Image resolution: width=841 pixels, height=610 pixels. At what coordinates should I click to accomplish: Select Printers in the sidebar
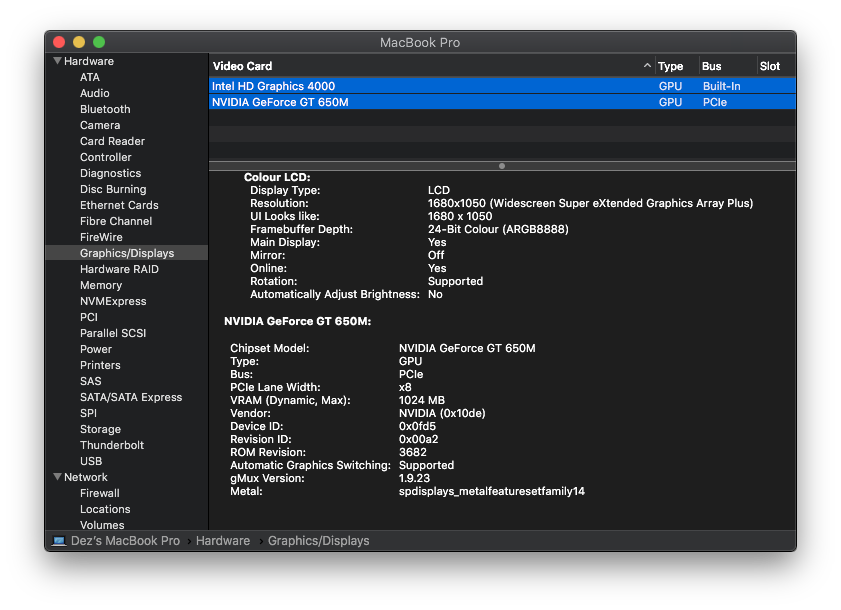pos(100,365)
